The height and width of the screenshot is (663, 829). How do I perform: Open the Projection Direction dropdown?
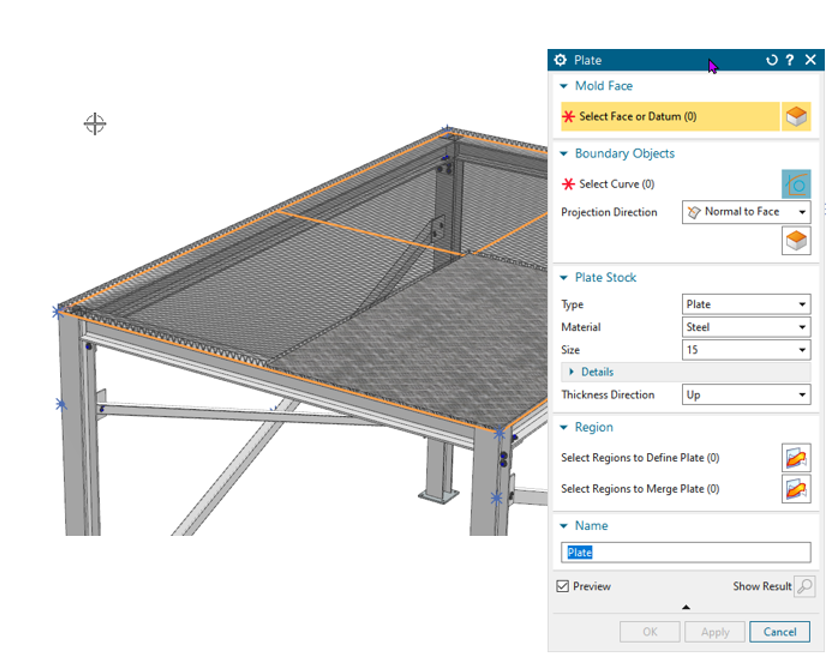tap(746, 212)
